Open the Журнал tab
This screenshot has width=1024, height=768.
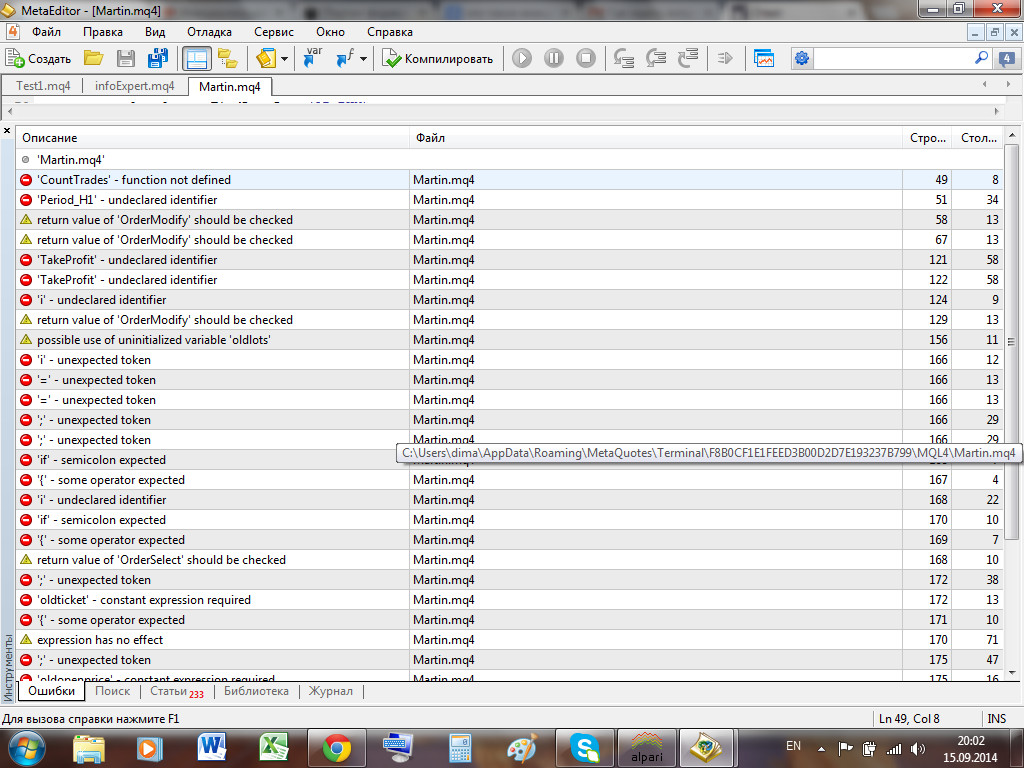[330, 691]
